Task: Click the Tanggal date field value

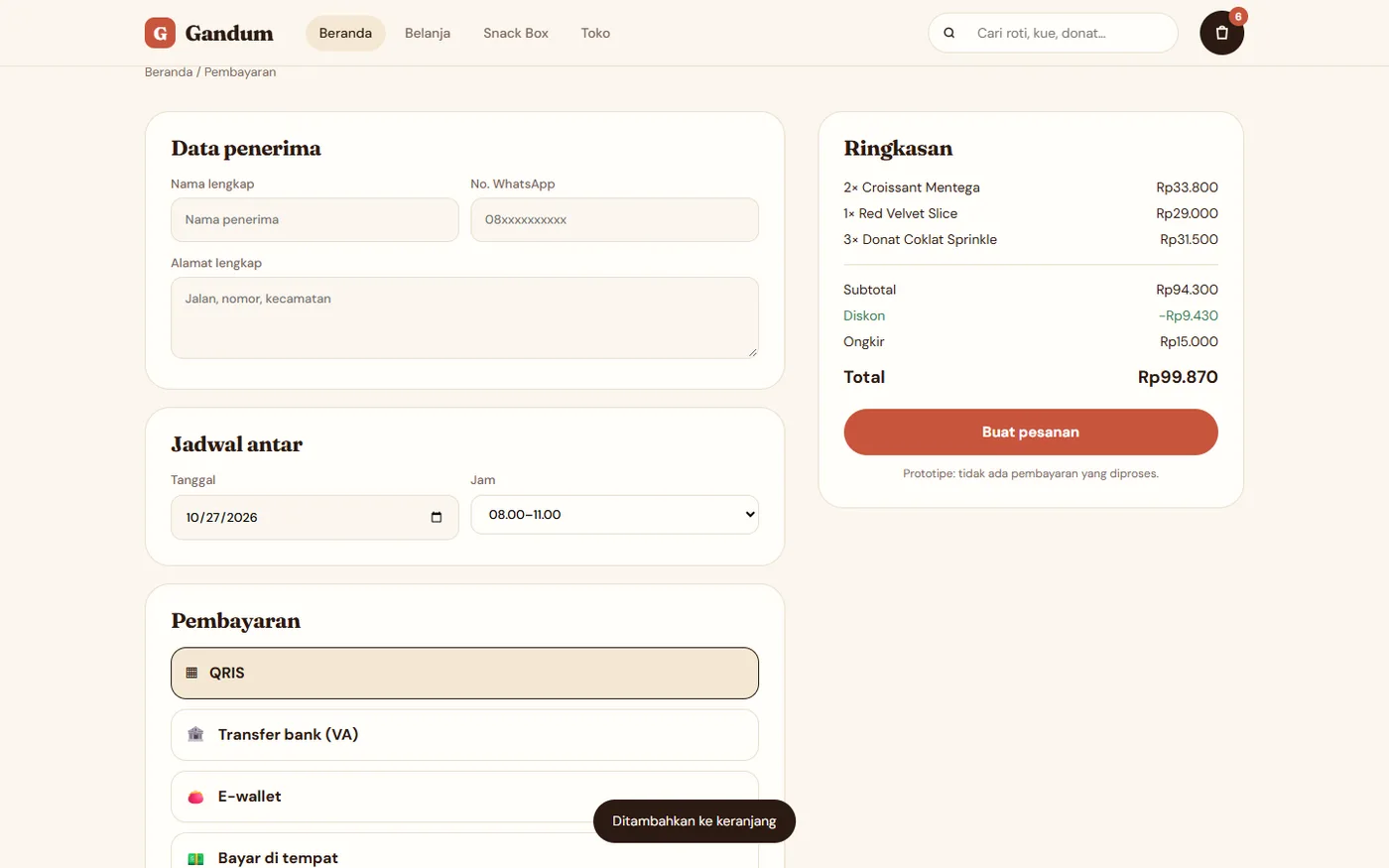Action: [x=222, y=518]
